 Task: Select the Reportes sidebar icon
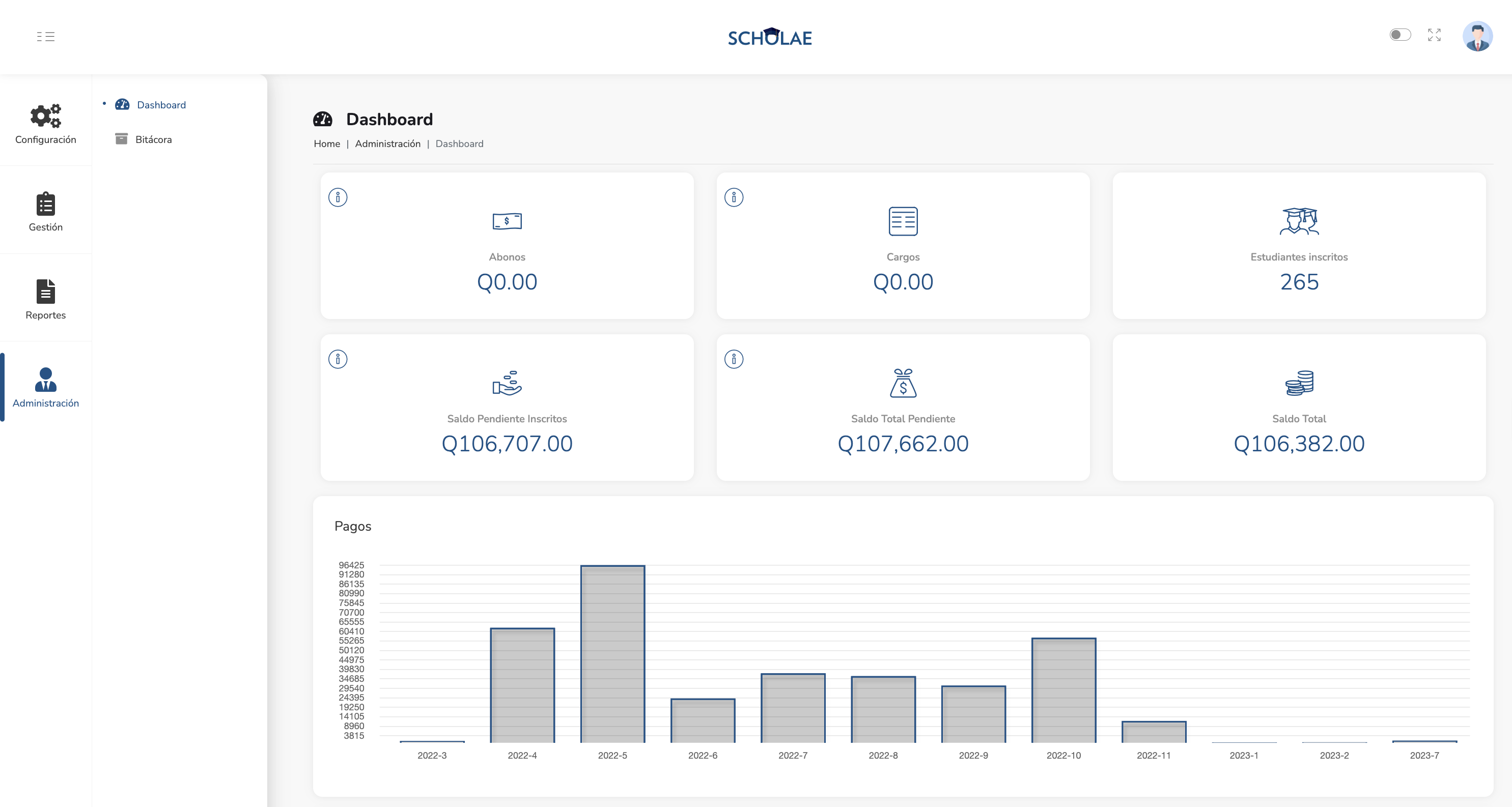tap(45, 299)
